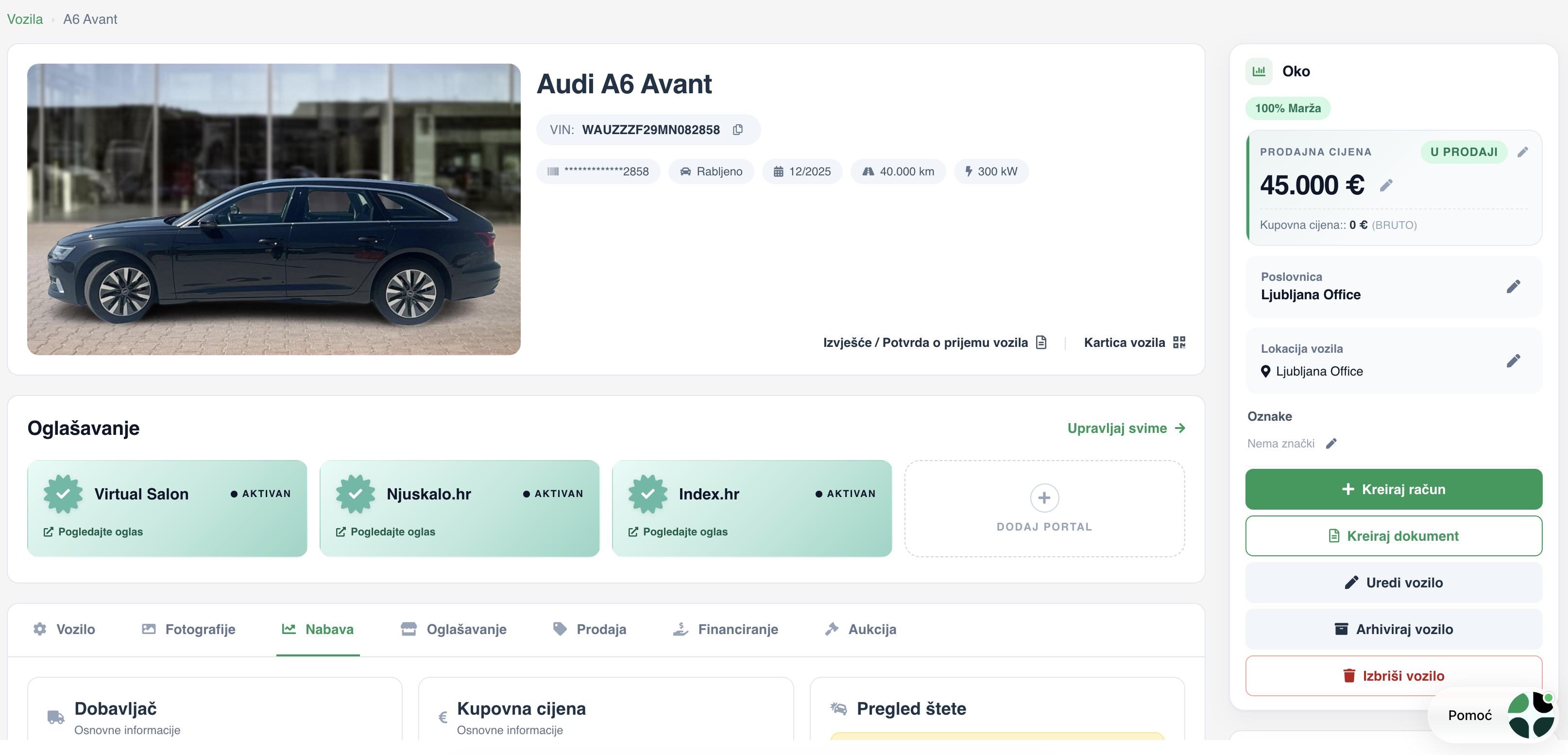This screenshot has width=1568, height=755.
Task: View the Njuskalo.hr ad via Pogledajte oglas
Action: tap(386, 532)
